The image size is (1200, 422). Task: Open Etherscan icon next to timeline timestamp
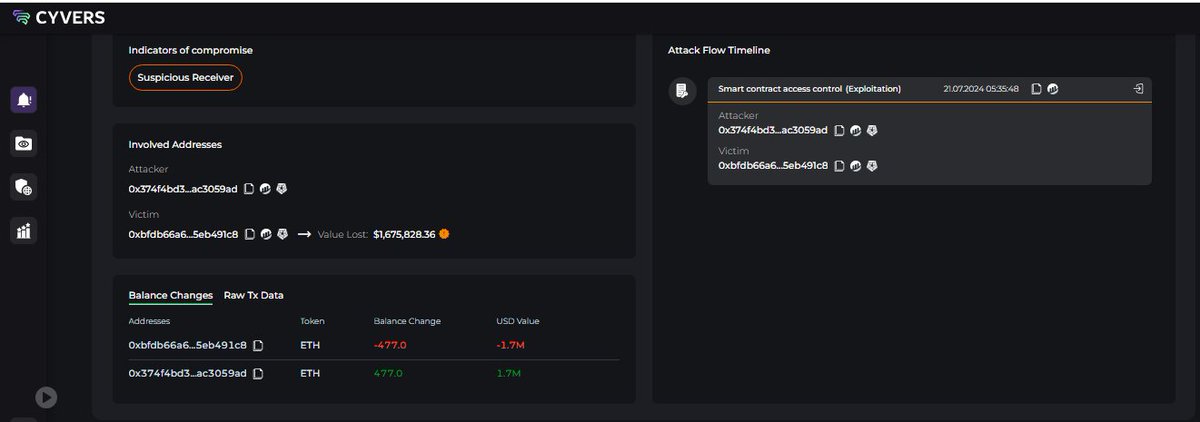pos(1053,89)
